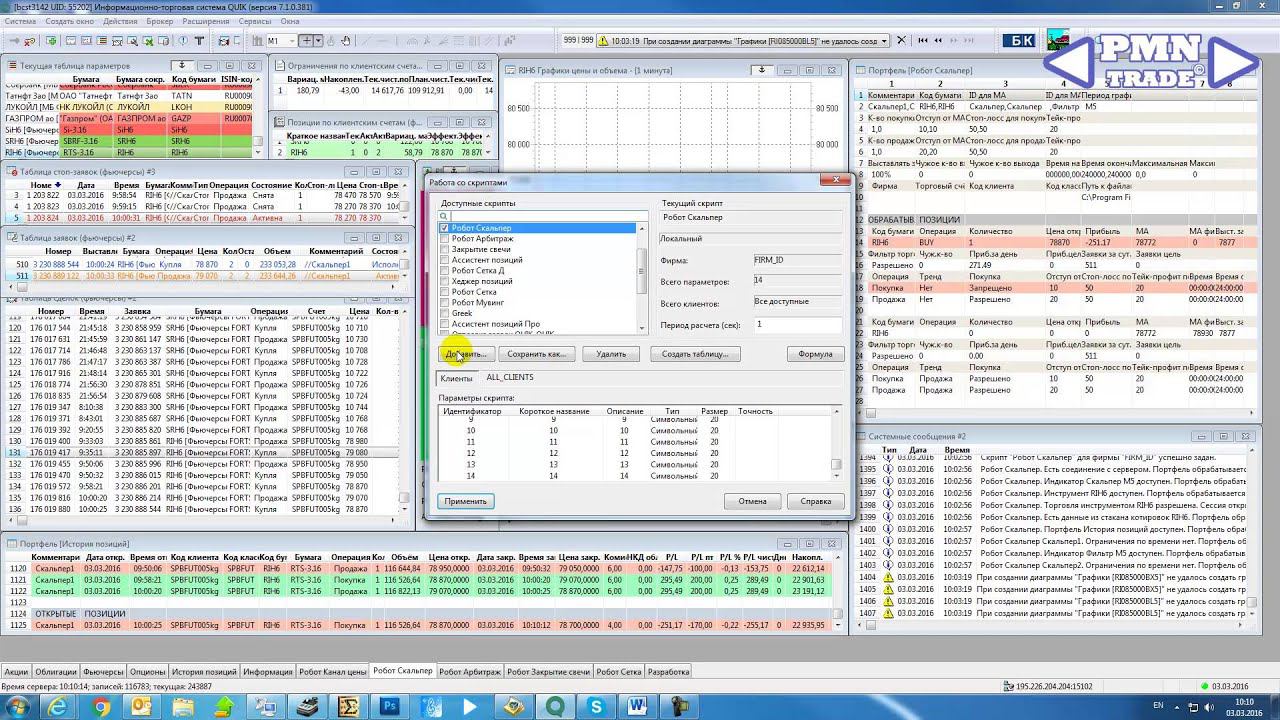Click the Сохранить как button
Screen dimensions: 1280x720
537,354
